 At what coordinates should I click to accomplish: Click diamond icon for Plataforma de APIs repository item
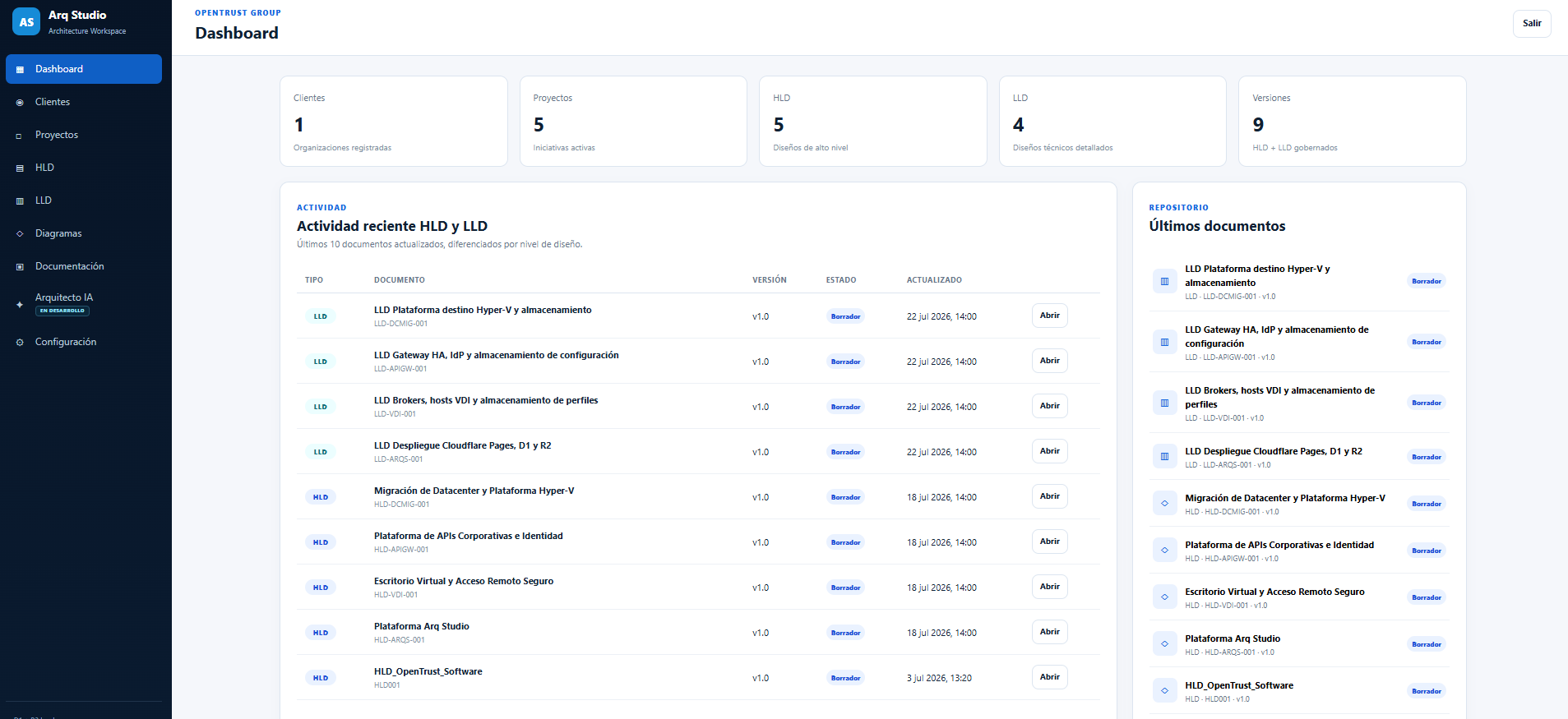click(1164, 551)
